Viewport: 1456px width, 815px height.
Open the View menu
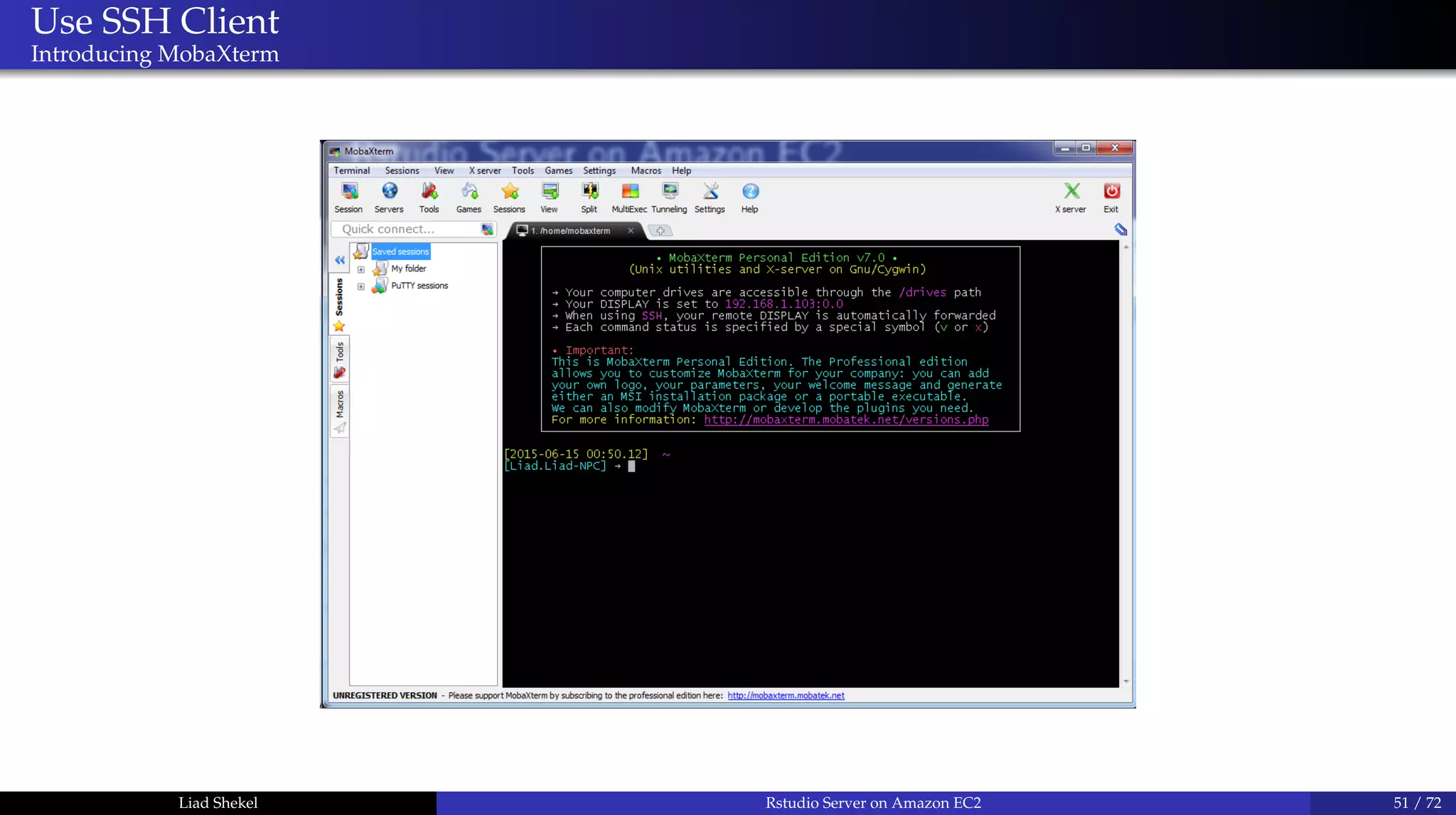(444, 171)
